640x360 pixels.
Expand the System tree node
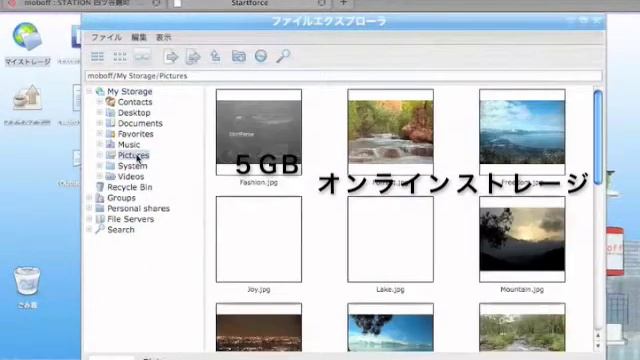[100, 166]
